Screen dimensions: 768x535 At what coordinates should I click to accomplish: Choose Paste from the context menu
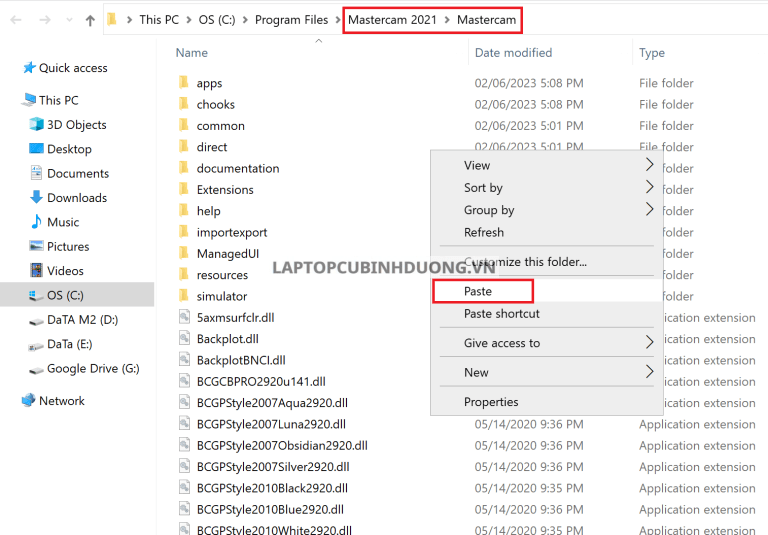[478, 291]
